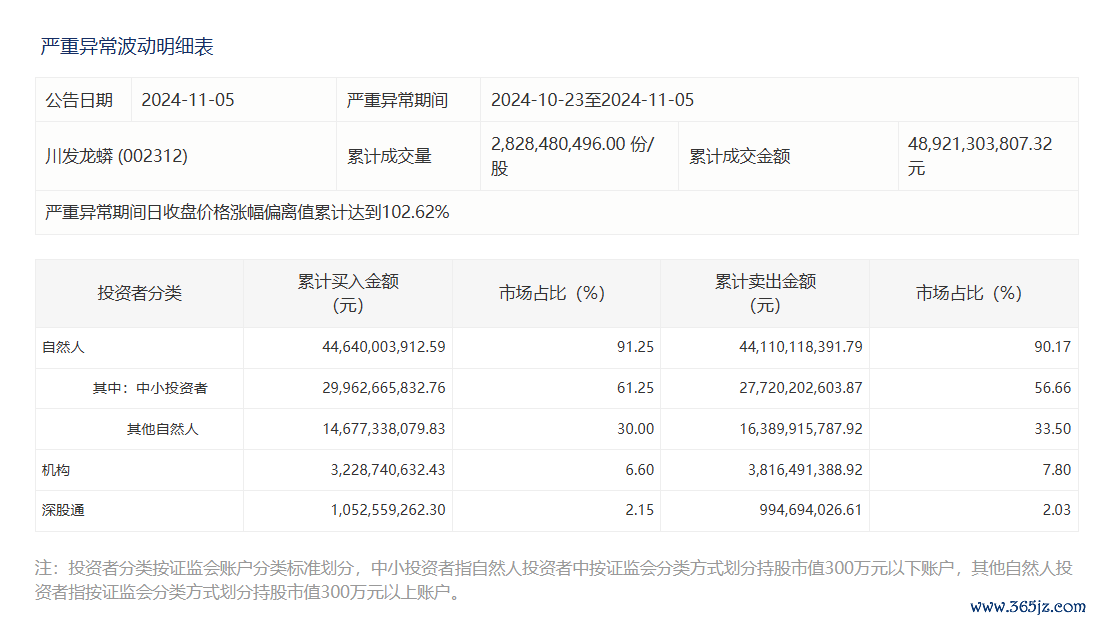Click sell amount 994,694,026.61
This screenshot has width=1093, height=622.
coord(811,510)
